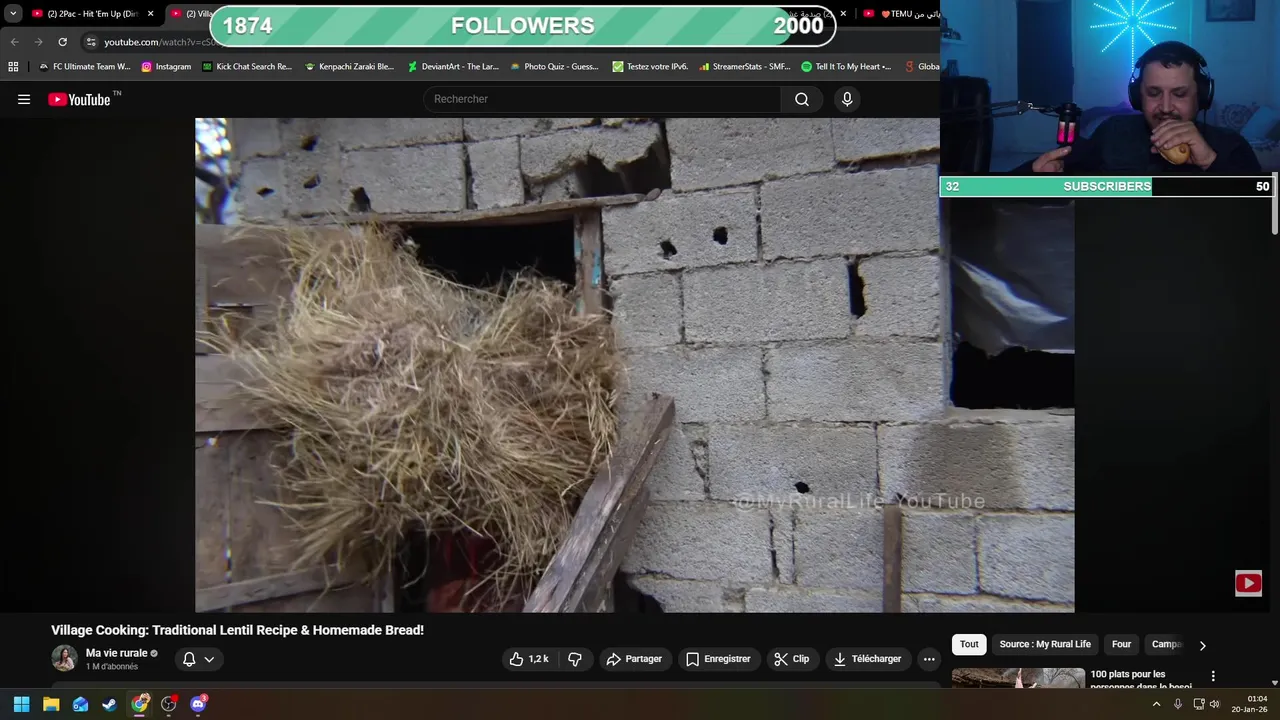Open the Windows Start menu

pyautogui.click(x=21, y=704)
